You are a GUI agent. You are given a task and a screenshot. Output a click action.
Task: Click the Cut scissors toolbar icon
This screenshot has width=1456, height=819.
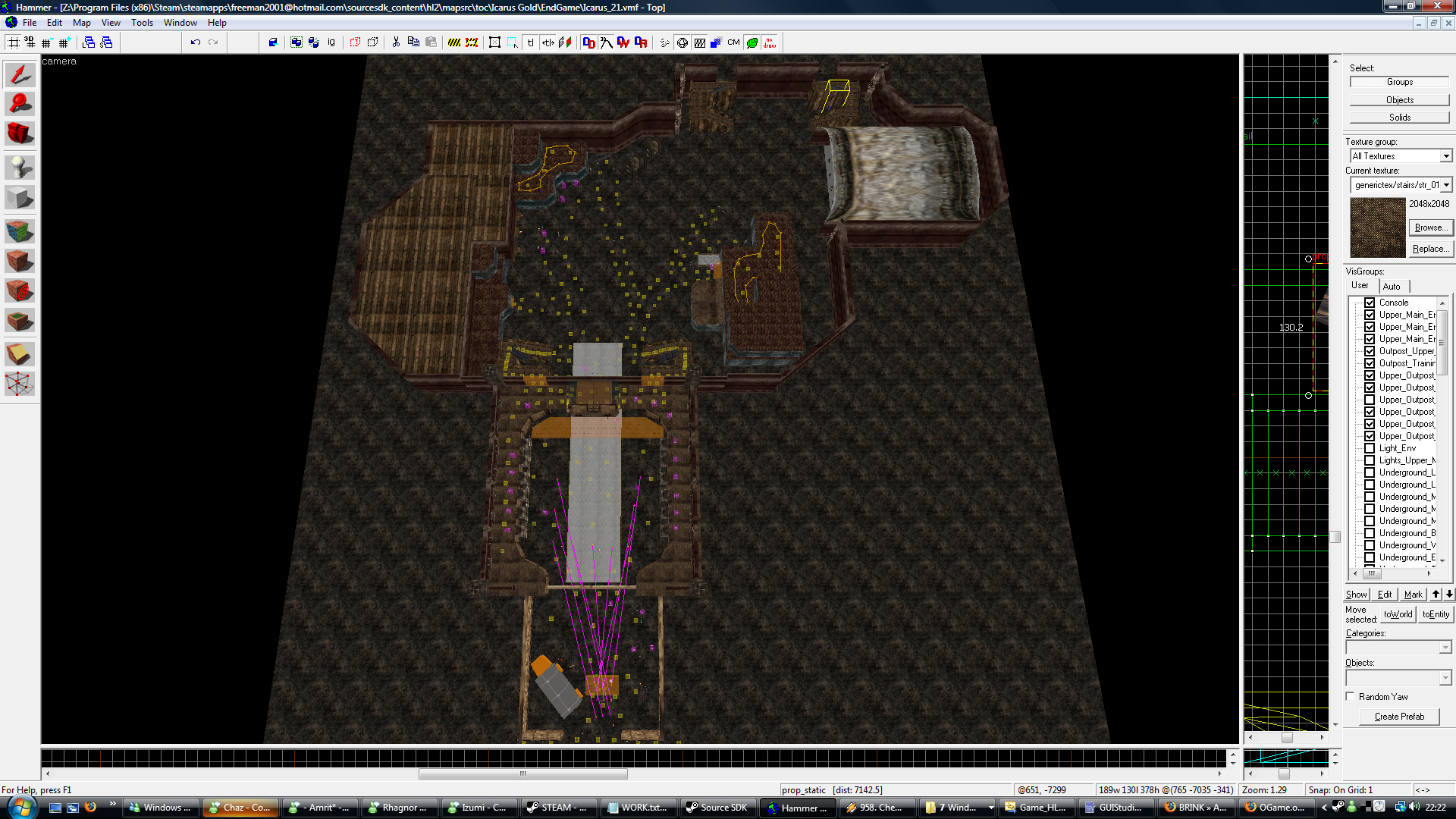point(396,42)
